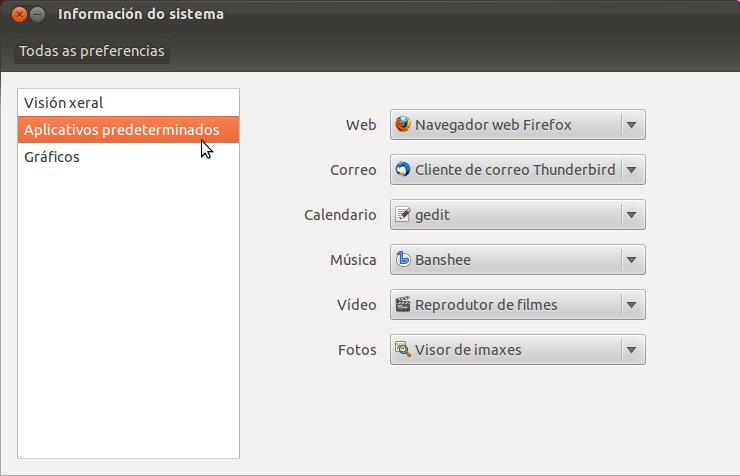Click the Música label
This screenshot has height=476, width=740.
353,260
